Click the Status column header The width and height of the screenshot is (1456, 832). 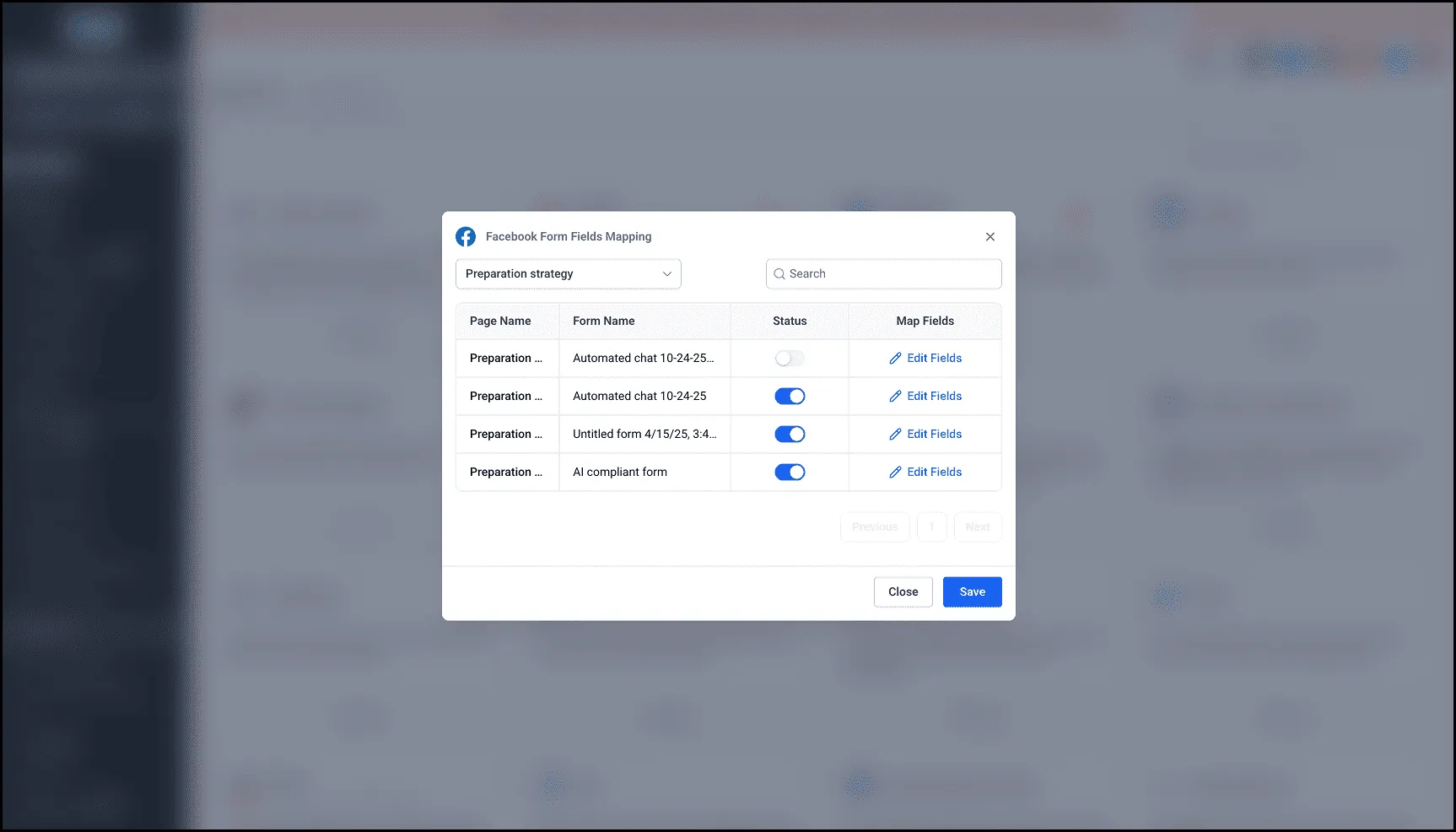tap(790, 321)
